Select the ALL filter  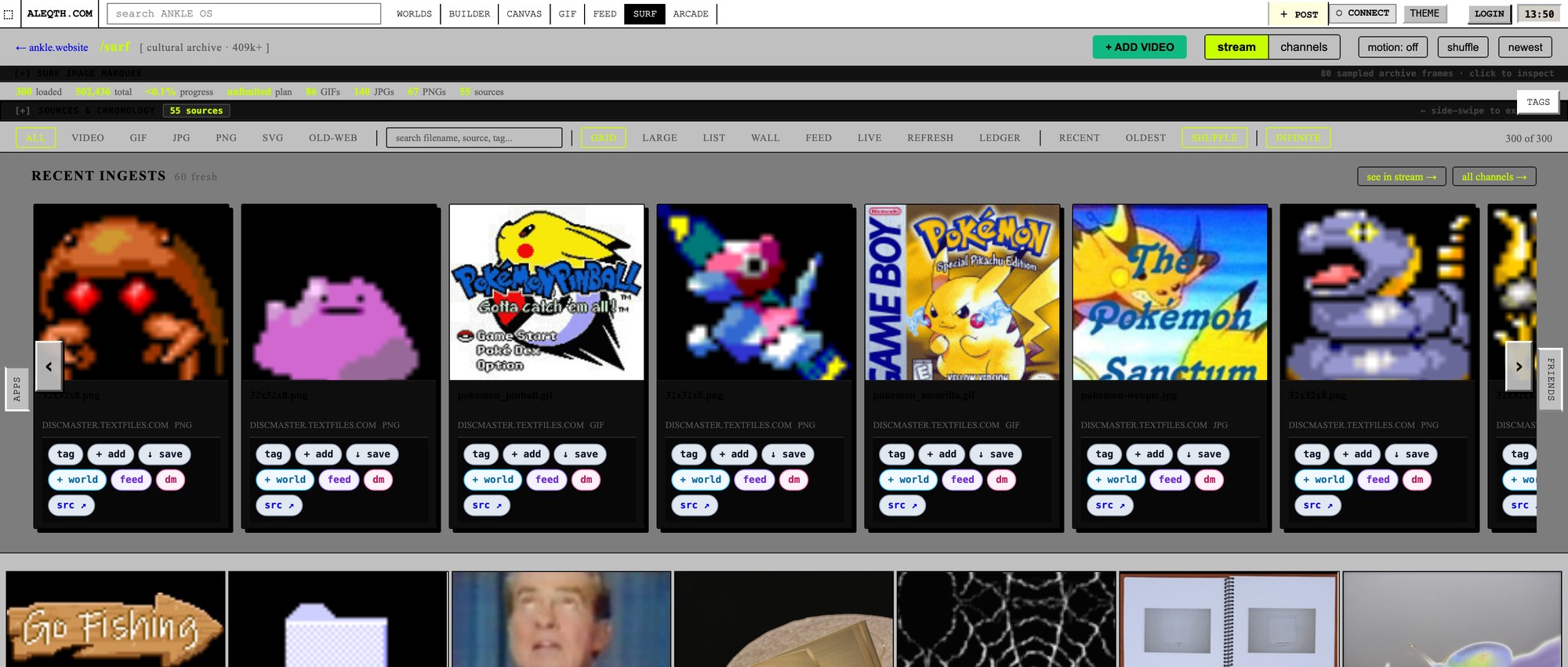pos(36,138)
